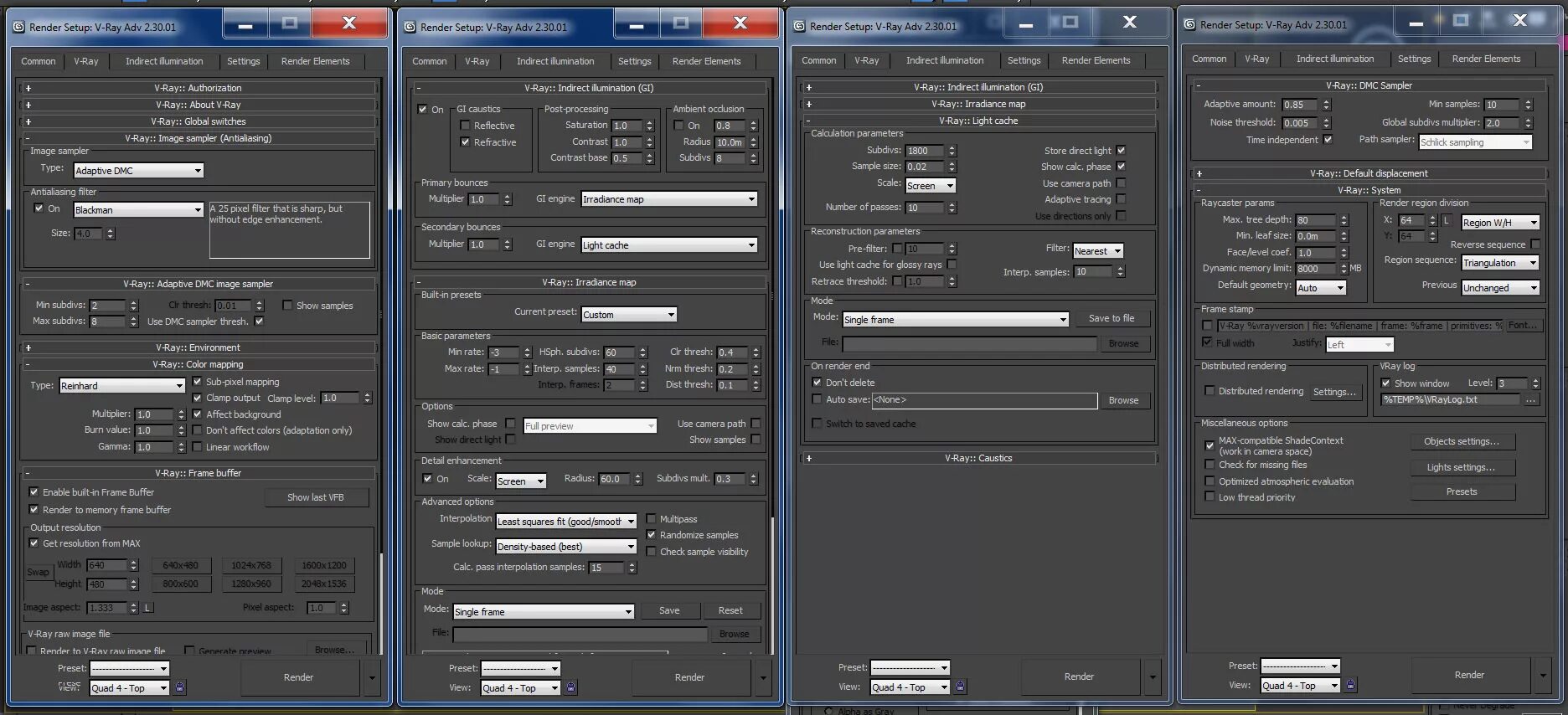Screen dimensions: 1568x715
Task: Click lock icon beside View in Light cache window
Action: (960, 687)
